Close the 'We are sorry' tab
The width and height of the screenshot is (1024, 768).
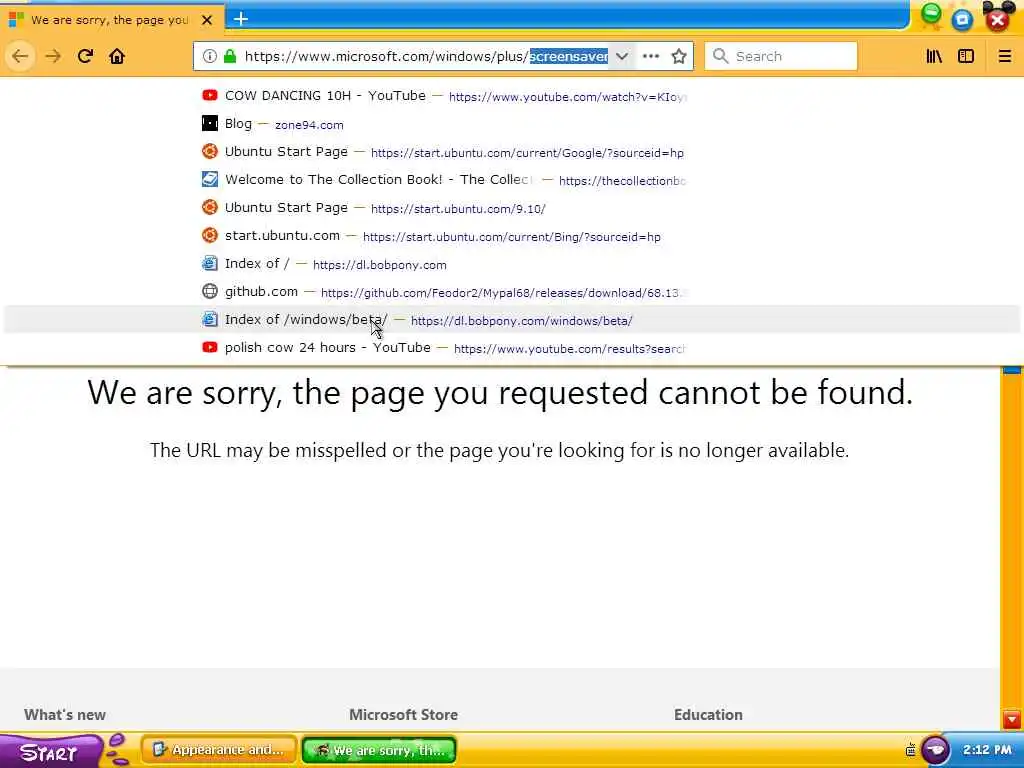(207, 20)
